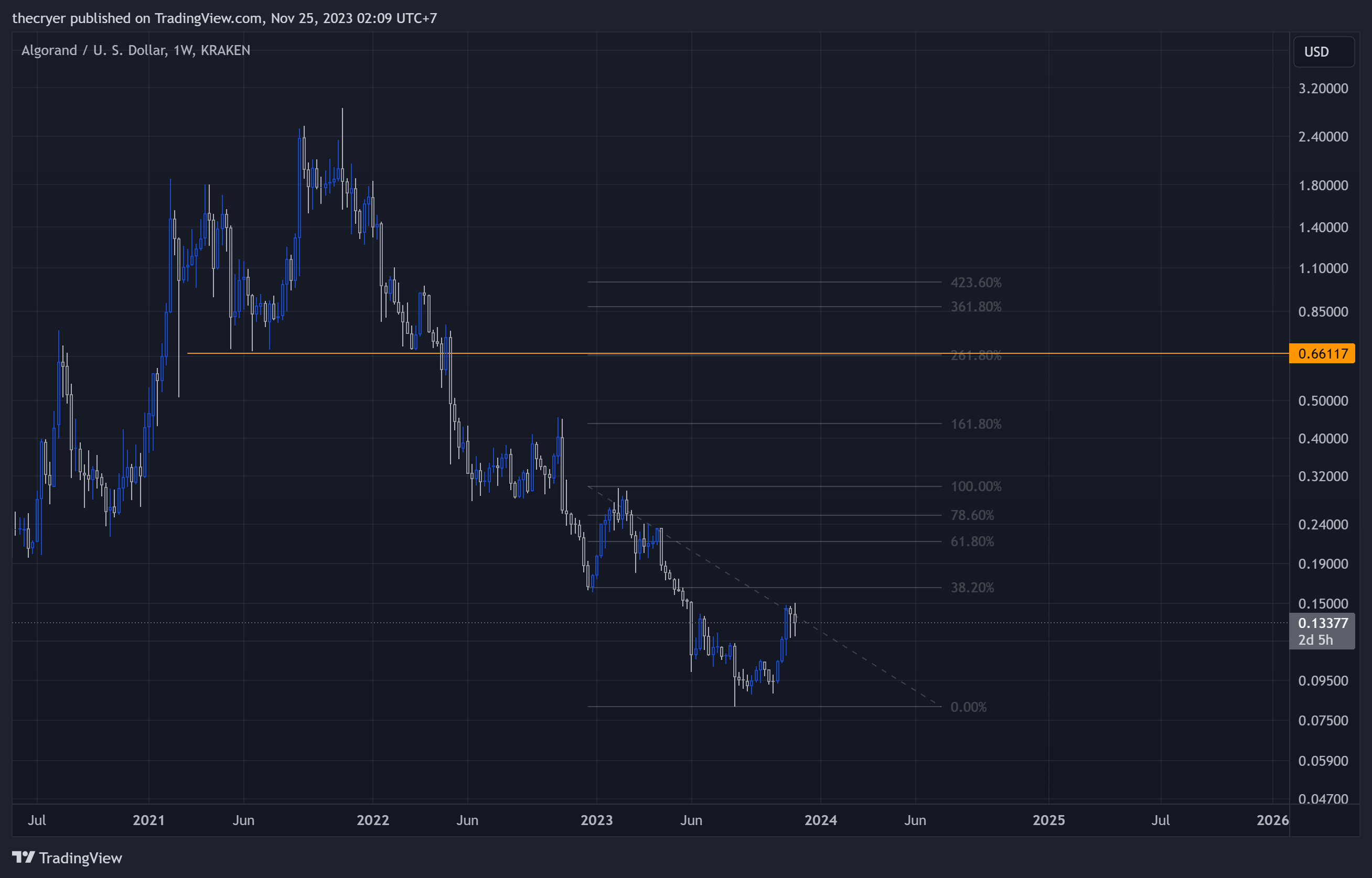Viewport: 1372px width, 878px height.
Task: Click the 261.80% Fibonacci level label
Action: coord(976,356)
